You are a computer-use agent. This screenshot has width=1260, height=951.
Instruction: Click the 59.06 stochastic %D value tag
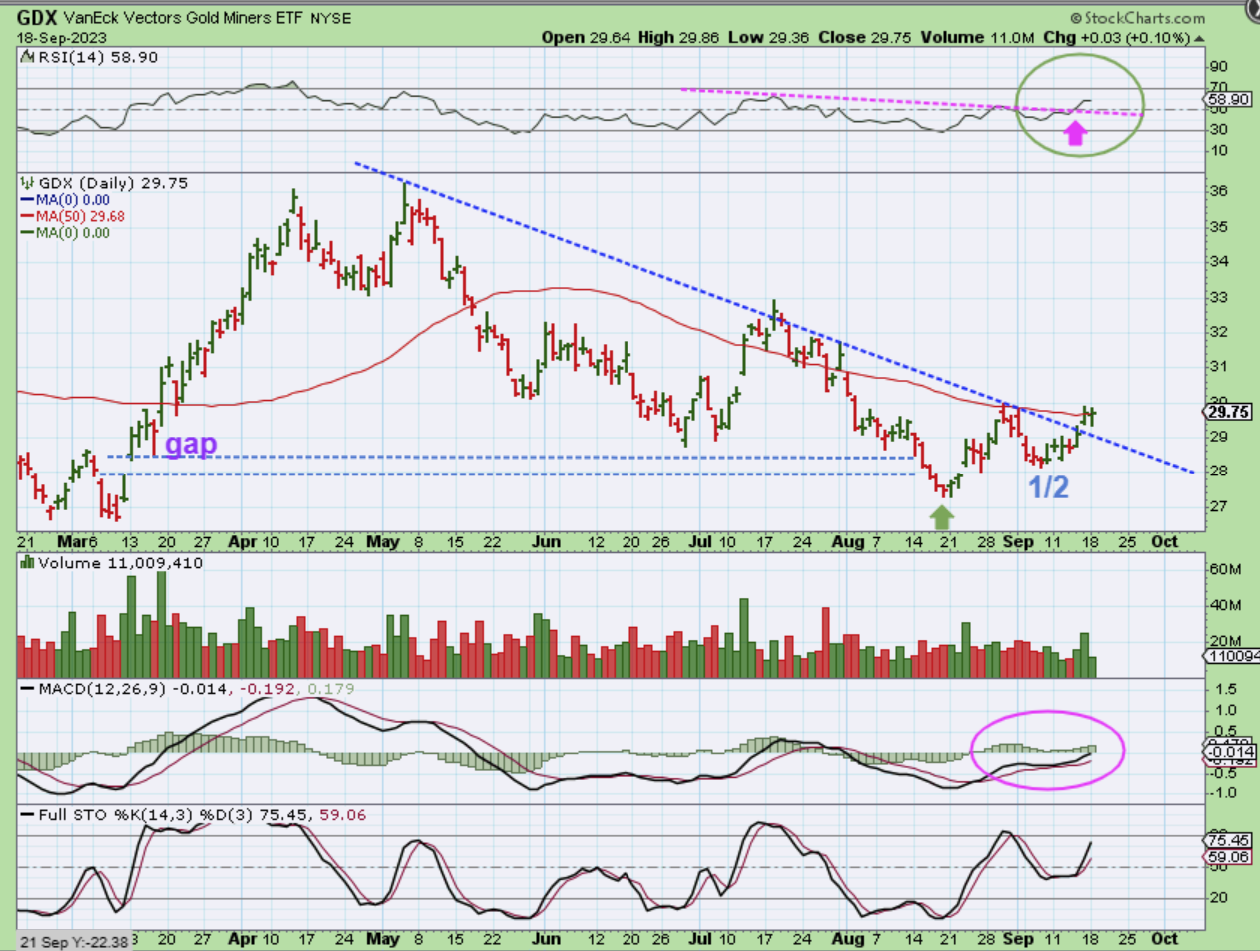tap(1227, 858)
